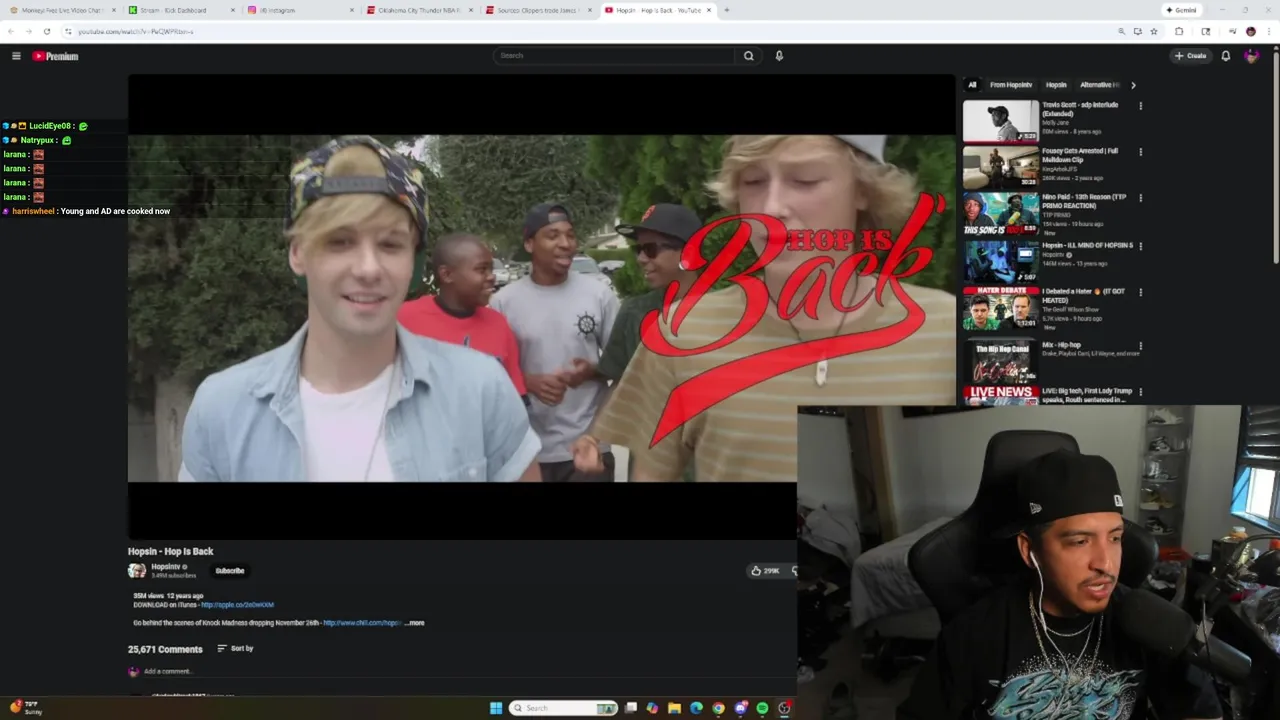
Task: Open options for Fousey Gets Arrested video
Action: pos(1140,152)
